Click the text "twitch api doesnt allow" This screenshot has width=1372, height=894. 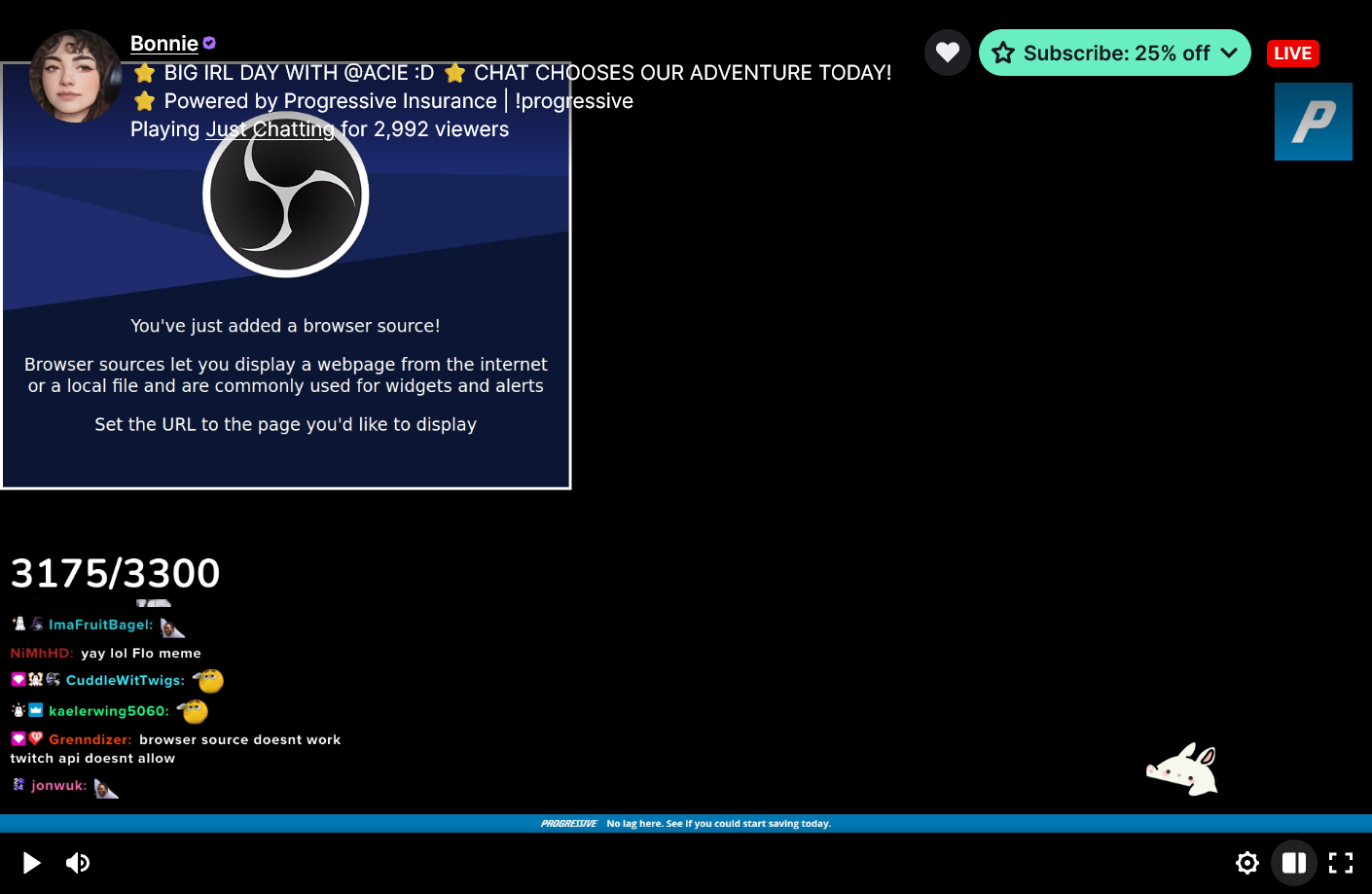point(92,759)
